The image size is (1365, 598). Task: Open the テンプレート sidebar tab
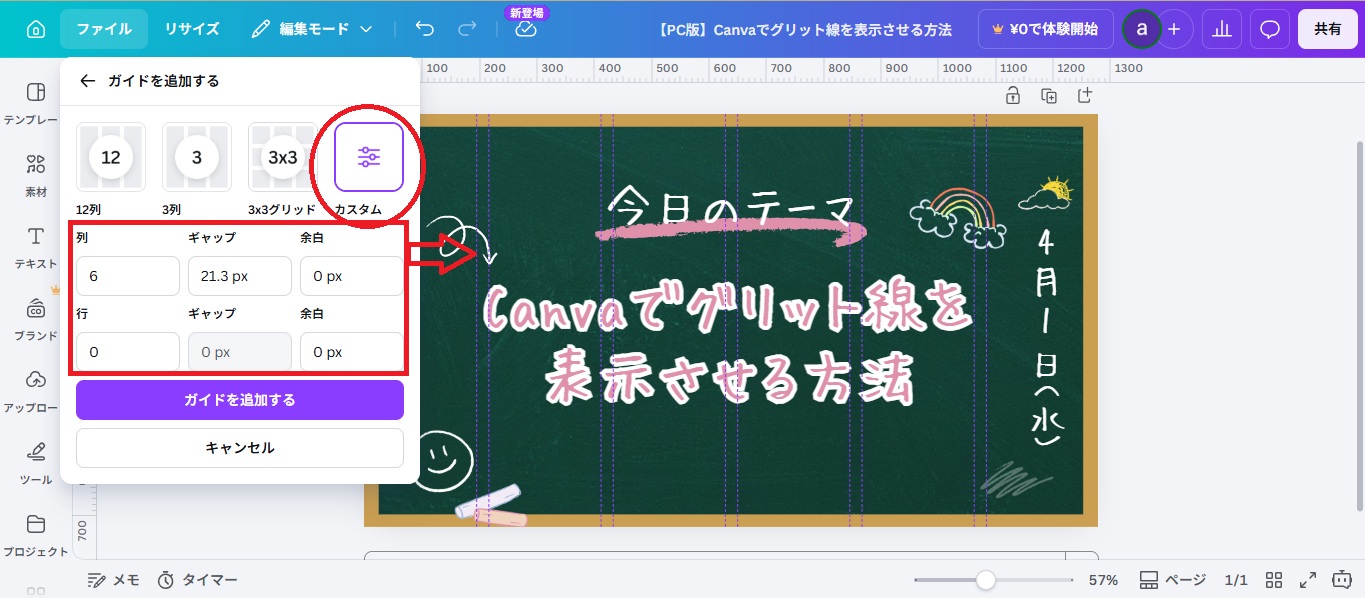point(36,104)
